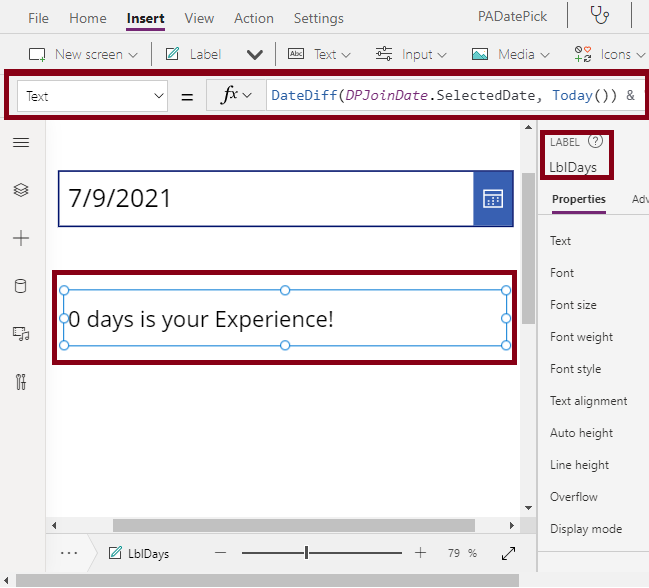The height and width of the screenshot is (588, 649).
Task: Switch to the Advanced tab in right pane
Action: tap(640, 199)
